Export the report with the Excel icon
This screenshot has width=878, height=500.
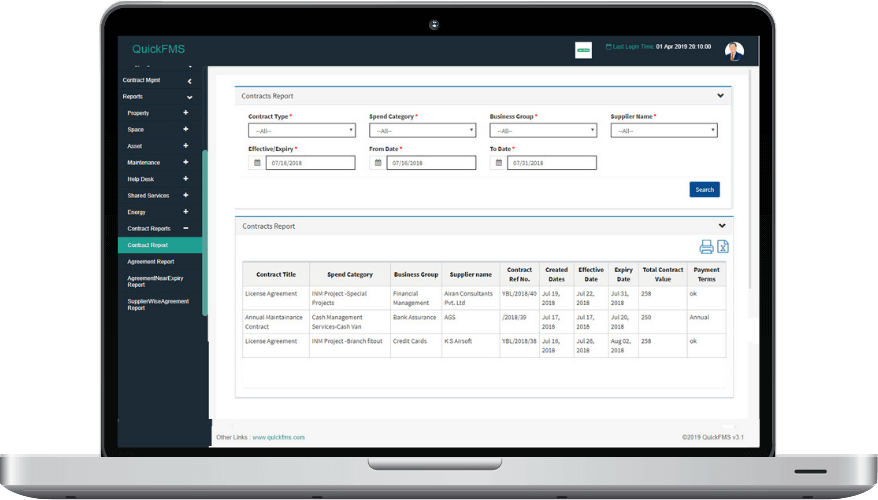coord(723,246)
